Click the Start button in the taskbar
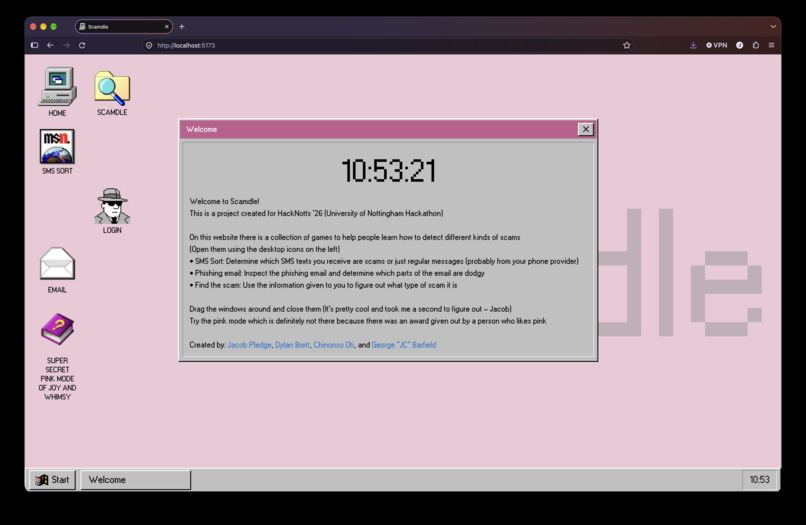The height and width of the screenshot is (525, 806). [52, 480]
